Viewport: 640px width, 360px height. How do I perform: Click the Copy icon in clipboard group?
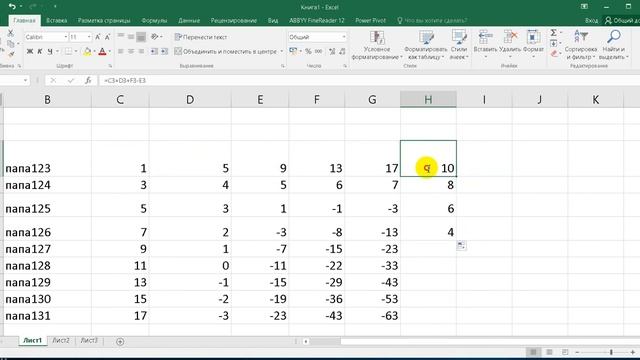[x=11, y=43]
